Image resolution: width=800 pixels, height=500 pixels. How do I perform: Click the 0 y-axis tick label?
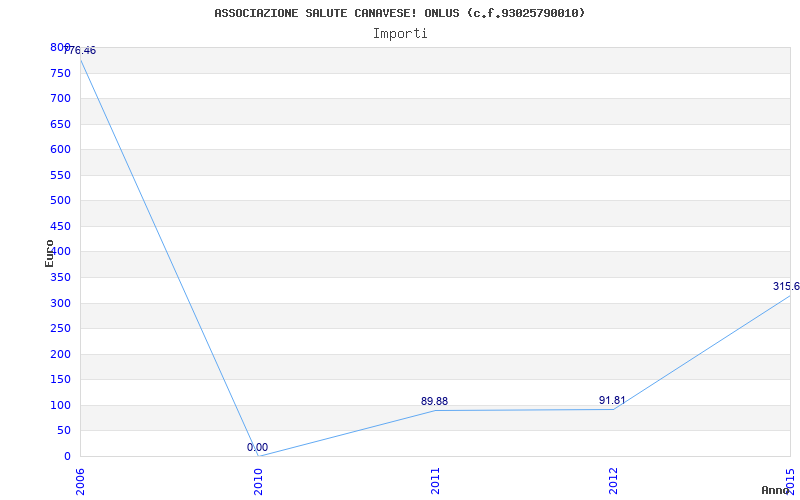tap(67, 456)
